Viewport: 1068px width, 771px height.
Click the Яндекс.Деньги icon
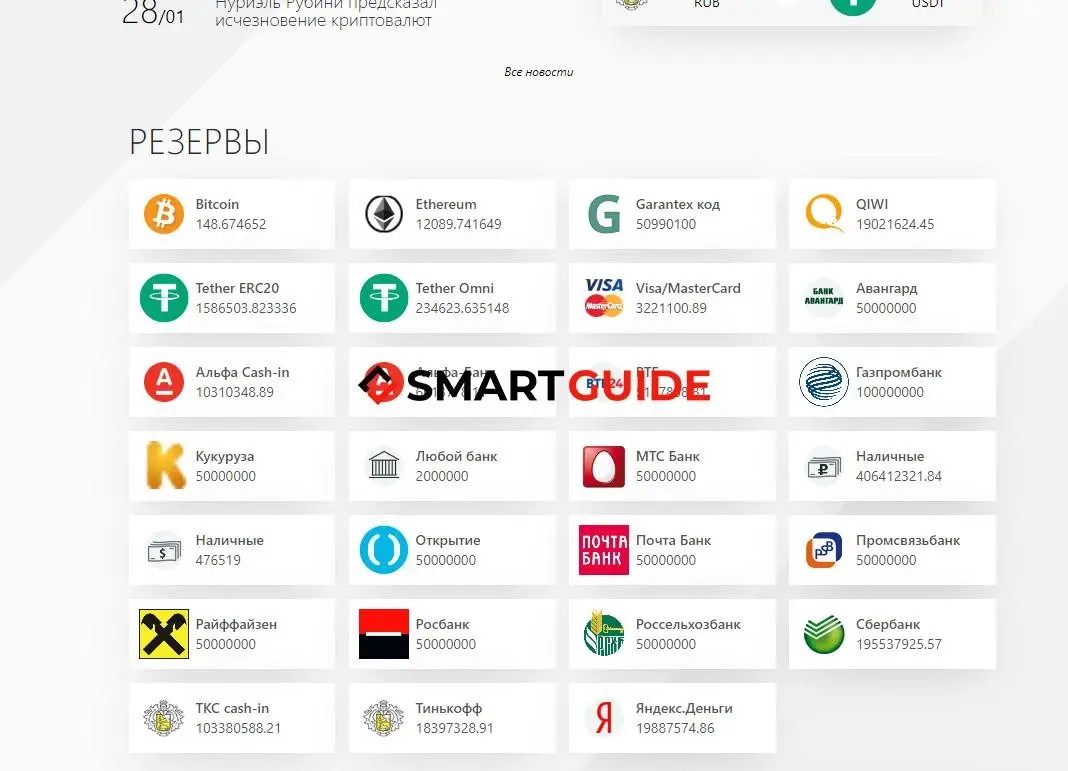tap(603, 717)
